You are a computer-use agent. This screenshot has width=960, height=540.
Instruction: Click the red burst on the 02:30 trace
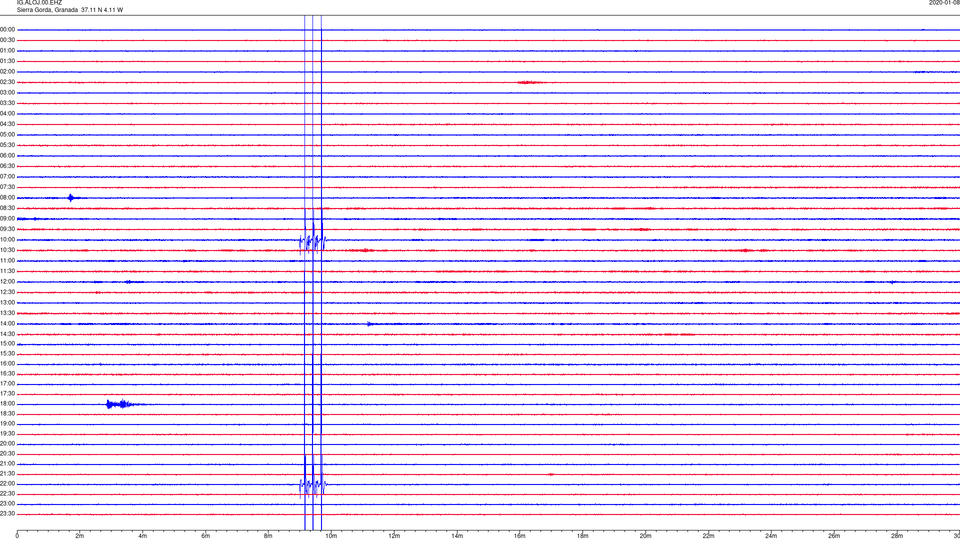(x=528, y=82)
